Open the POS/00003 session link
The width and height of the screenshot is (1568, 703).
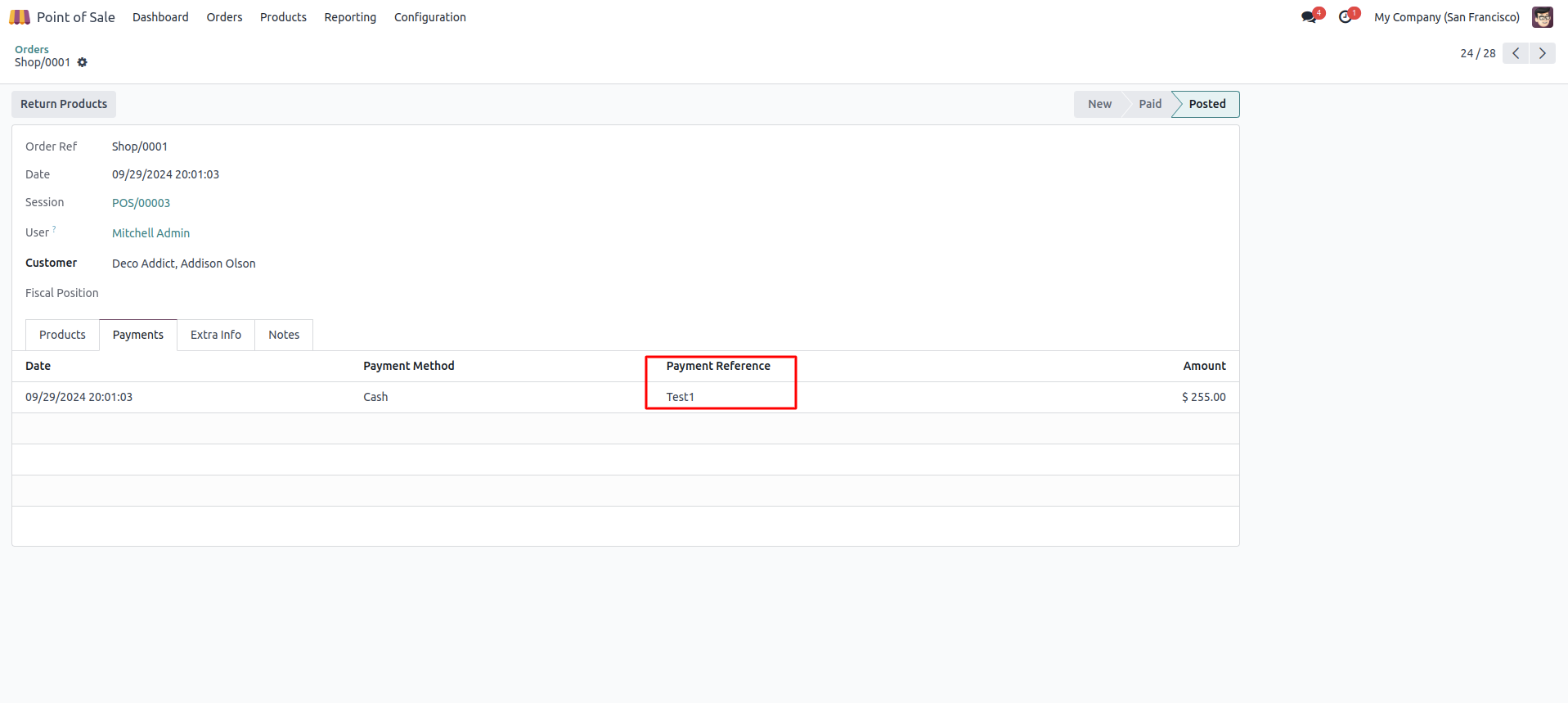click(142, 203)
